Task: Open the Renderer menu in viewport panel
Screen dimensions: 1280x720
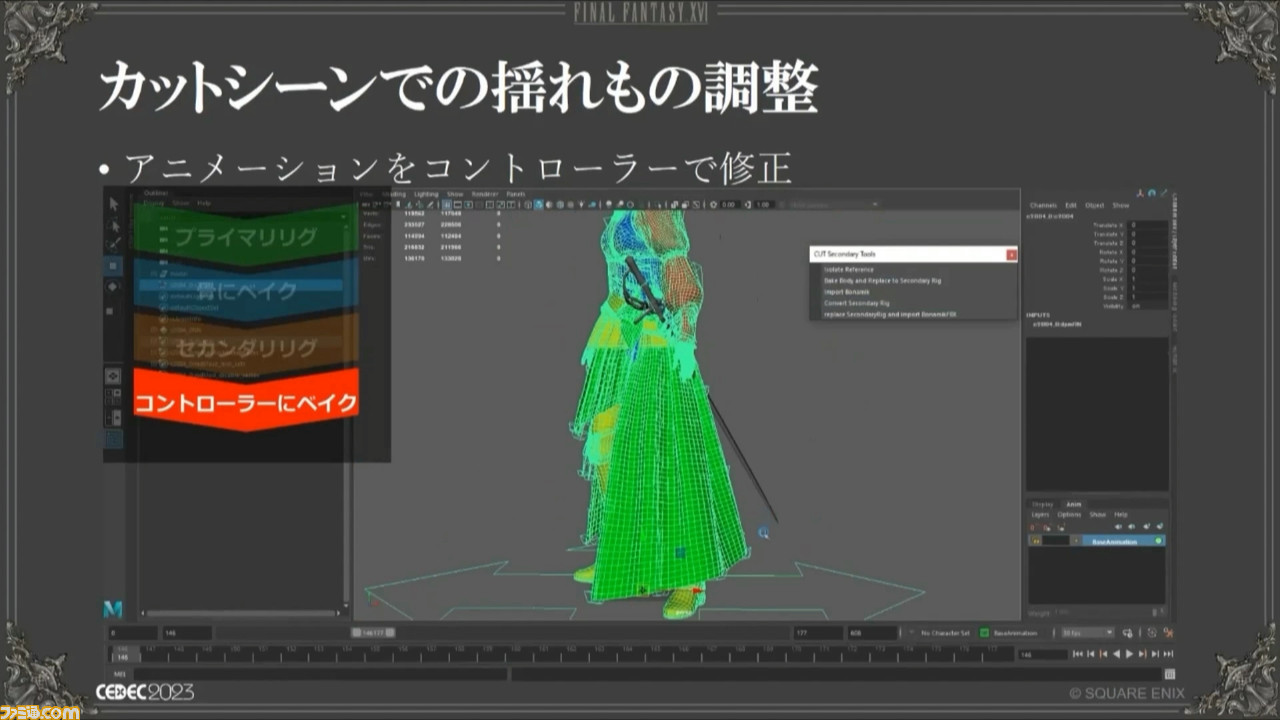Action: [x=485, y=194]
